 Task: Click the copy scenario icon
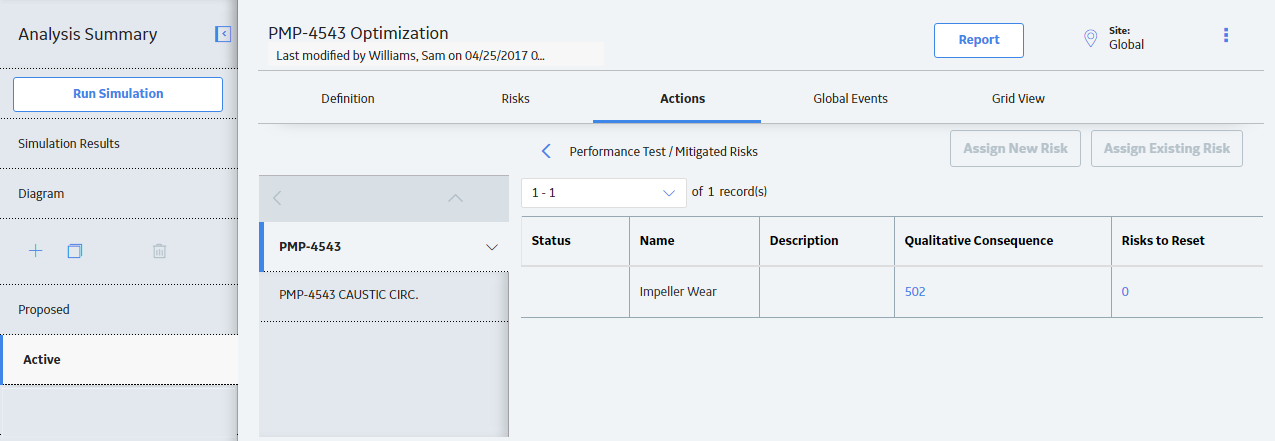click(x=74, y=251)
